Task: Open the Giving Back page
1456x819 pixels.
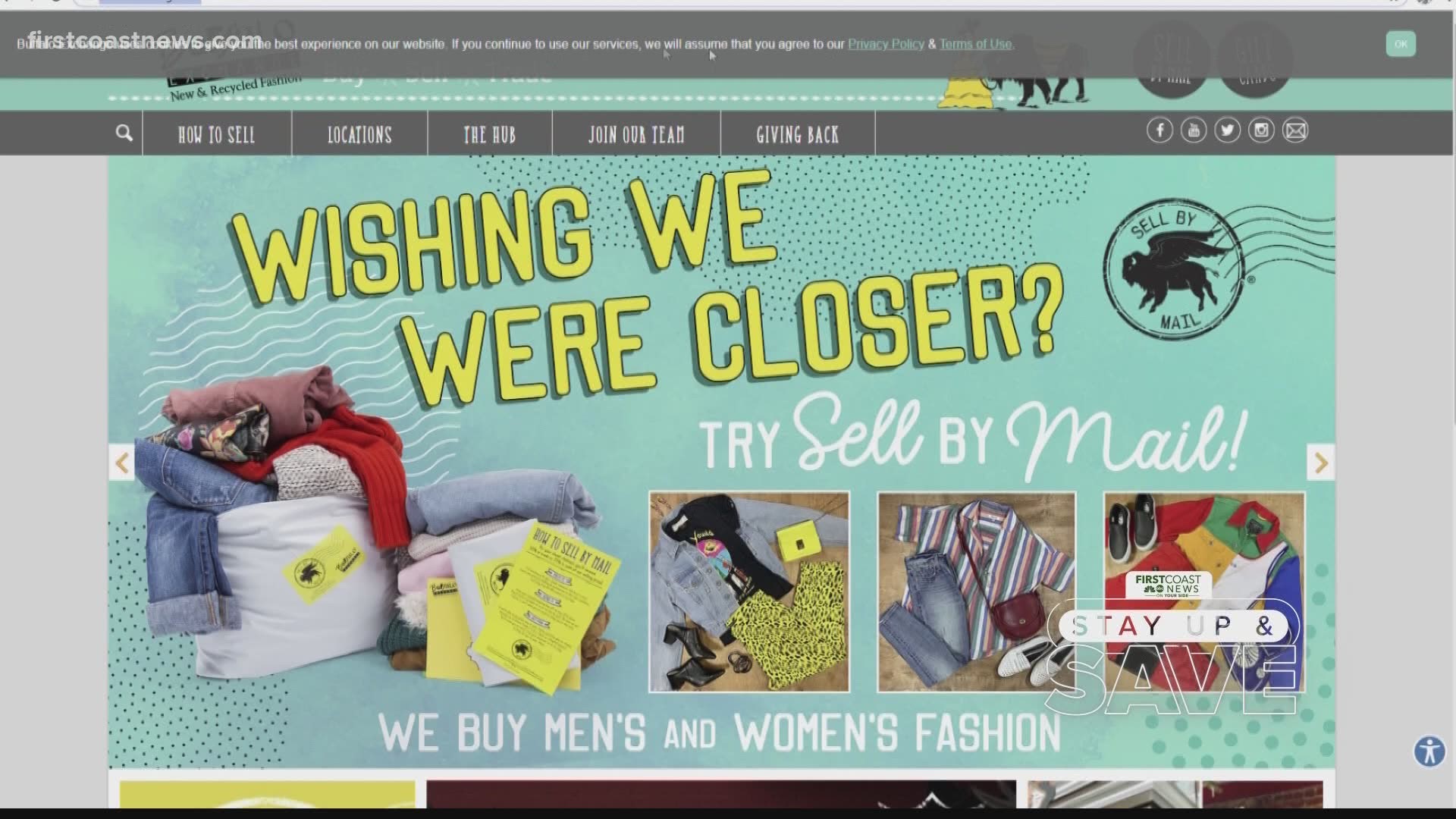Action: point(798,134)
